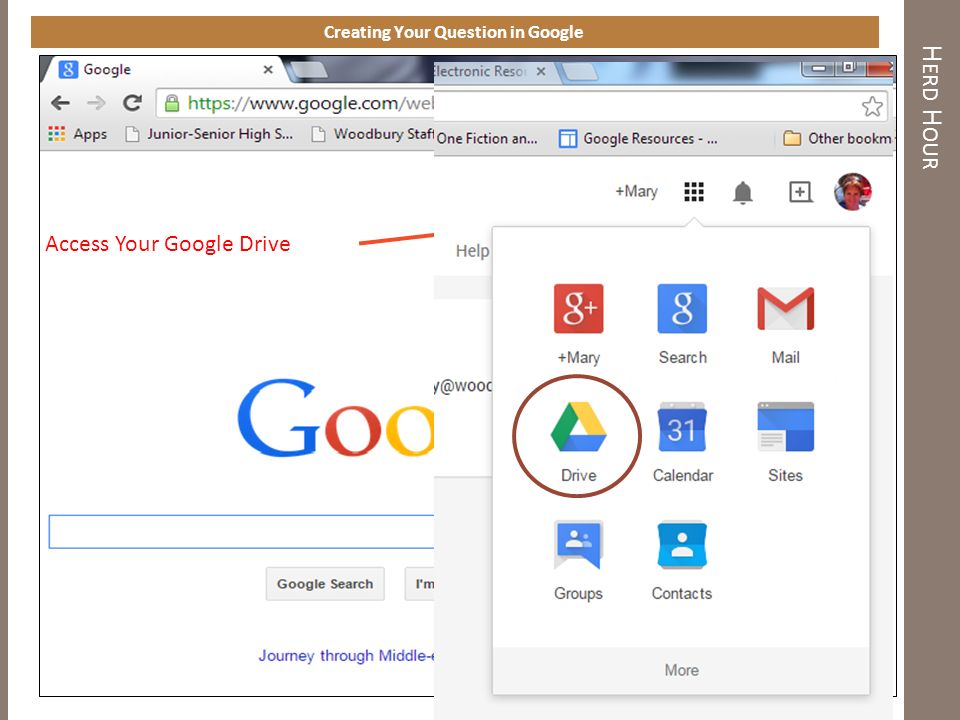Viewport: 960px width, 720px height.
Task: Open the Google+ Mary app icon
Action: [x=579, y=309]
